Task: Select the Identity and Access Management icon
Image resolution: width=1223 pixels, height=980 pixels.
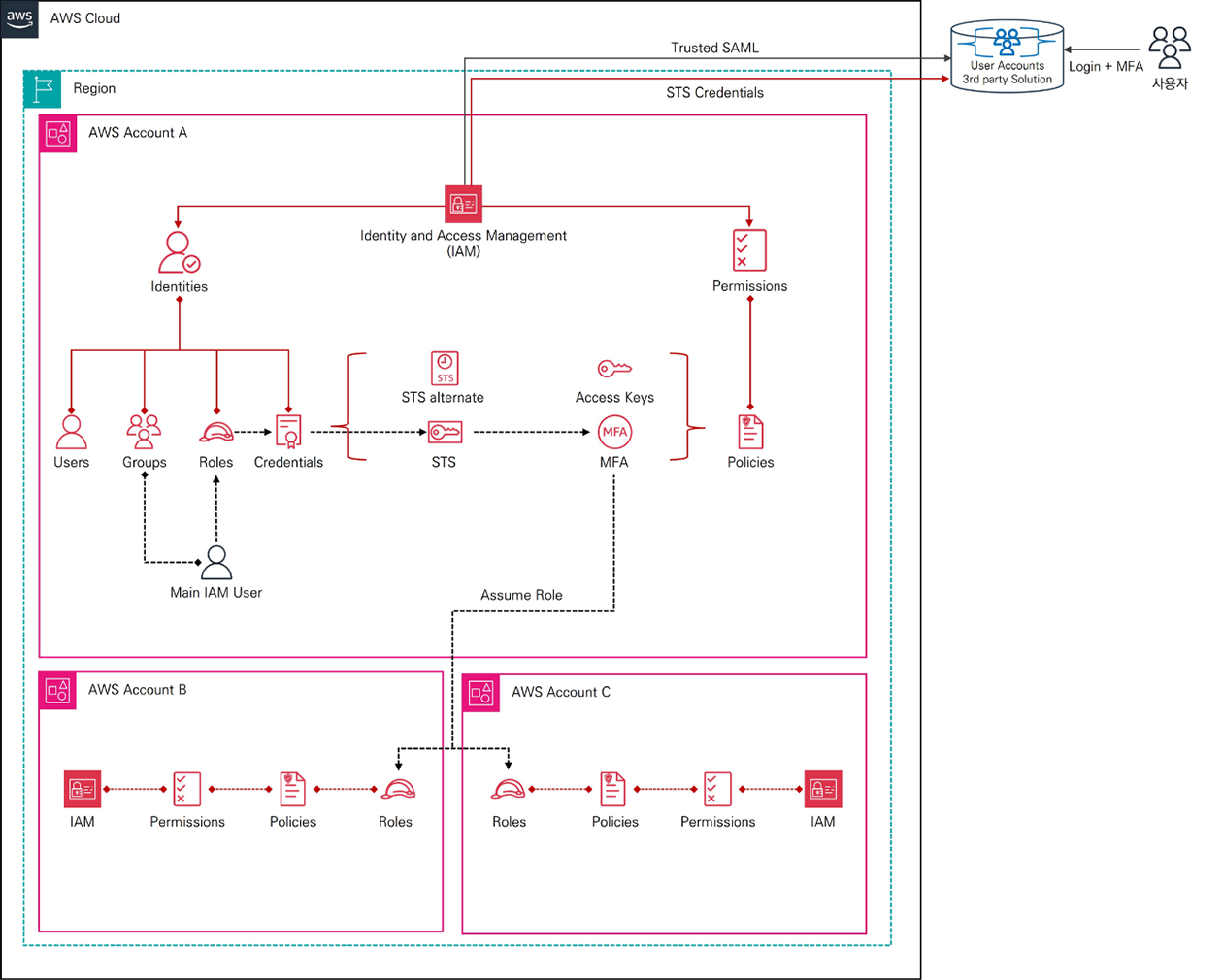Action: pyautogui.click(x=463, y=204)
